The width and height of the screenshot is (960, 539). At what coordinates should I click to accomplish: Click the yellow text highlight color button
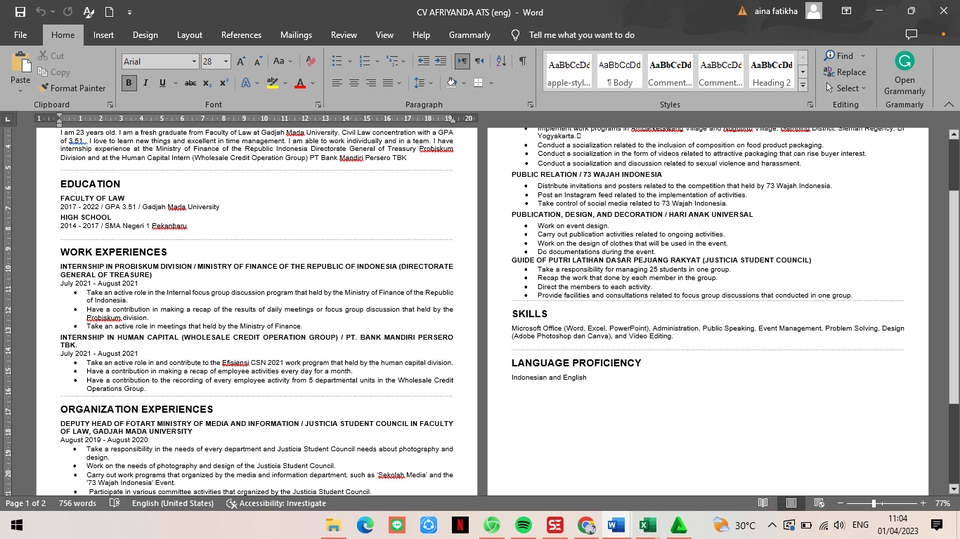272,83
